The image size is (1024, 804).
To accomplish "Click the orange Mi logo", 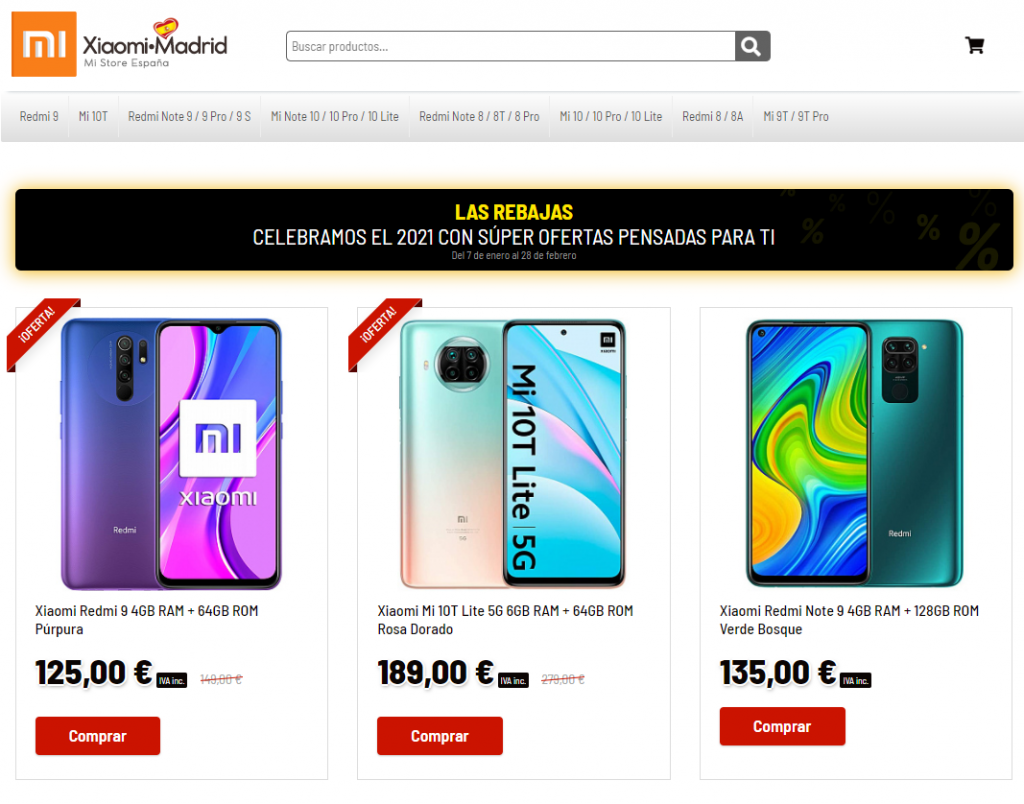I will point(44,44).
